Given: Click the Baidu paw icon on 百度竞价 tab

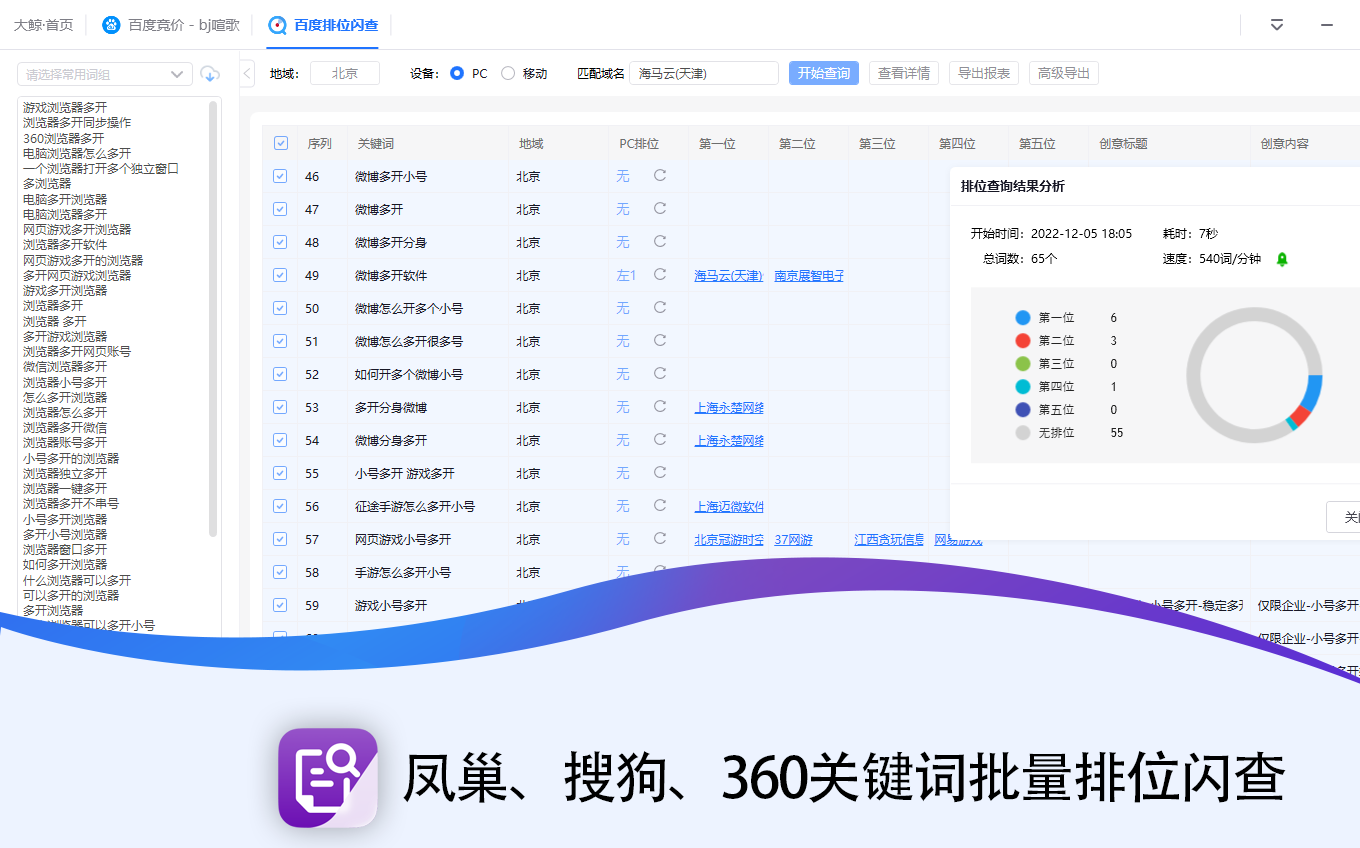Looking at the screenshot, I should click(x=111, y=25).
